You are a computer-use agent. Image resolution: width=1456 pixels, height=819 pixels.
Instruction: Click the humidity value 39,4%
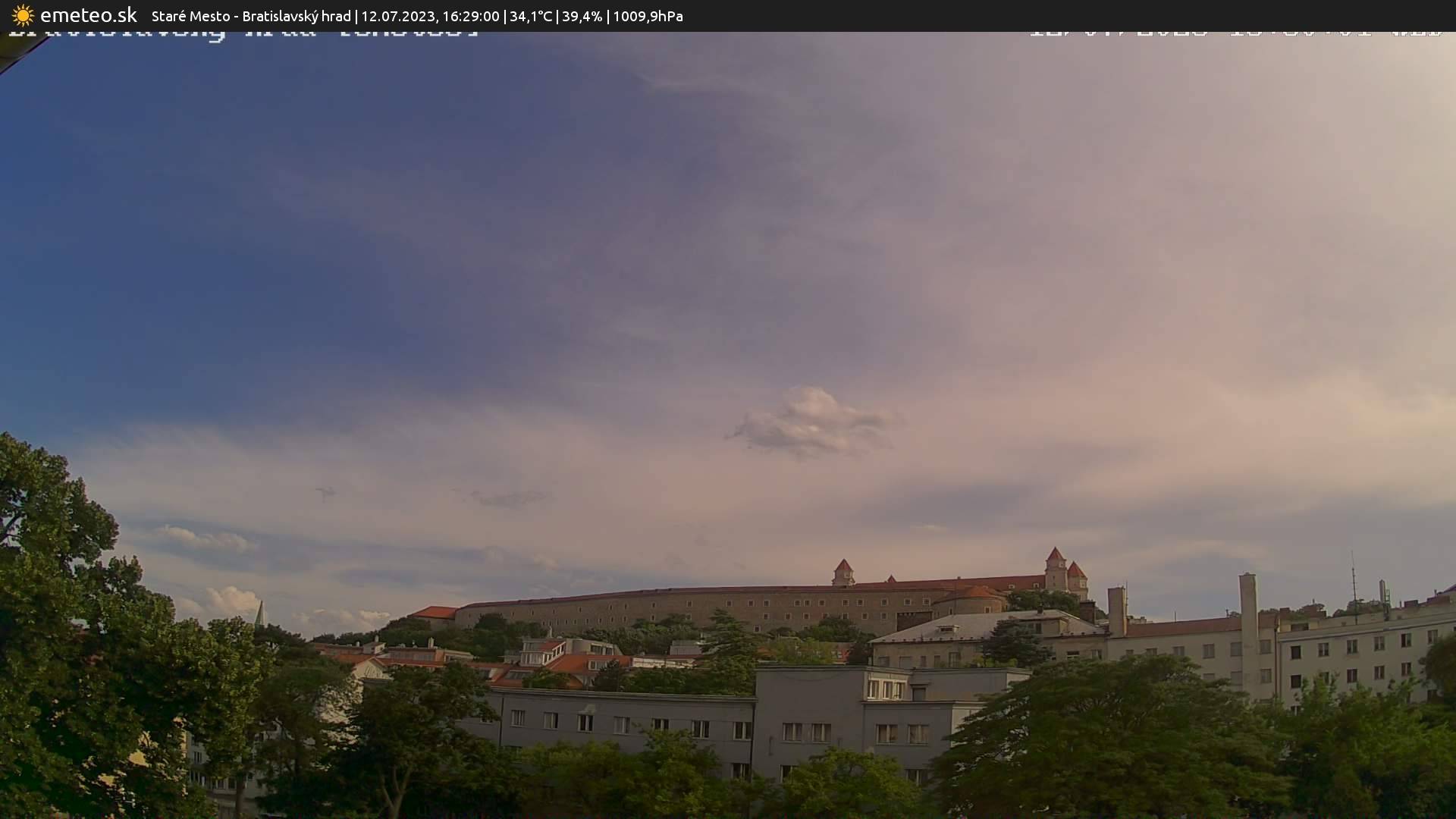click(582, 15)
